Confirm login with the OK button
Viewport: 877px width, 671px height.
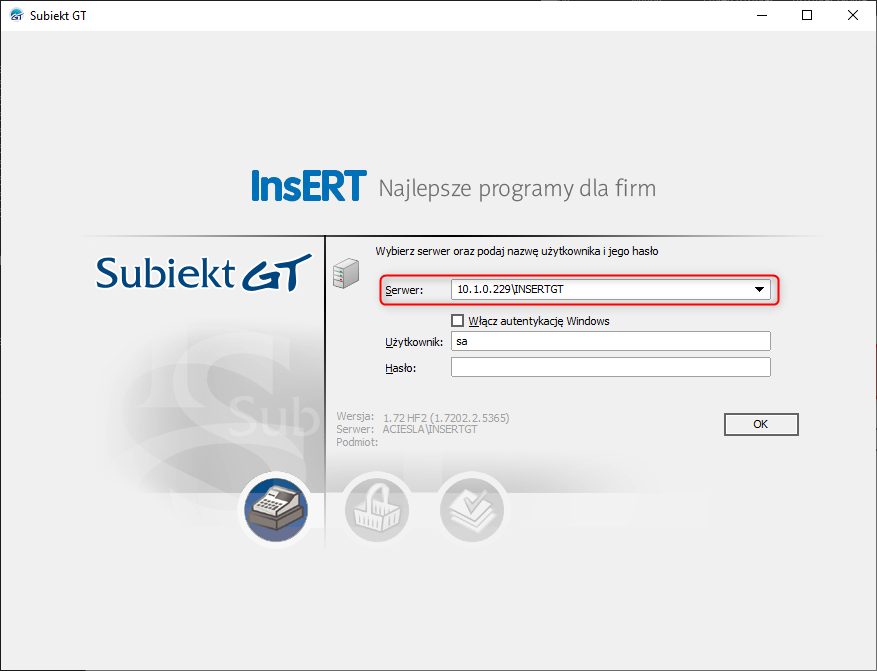click(761, 424)
